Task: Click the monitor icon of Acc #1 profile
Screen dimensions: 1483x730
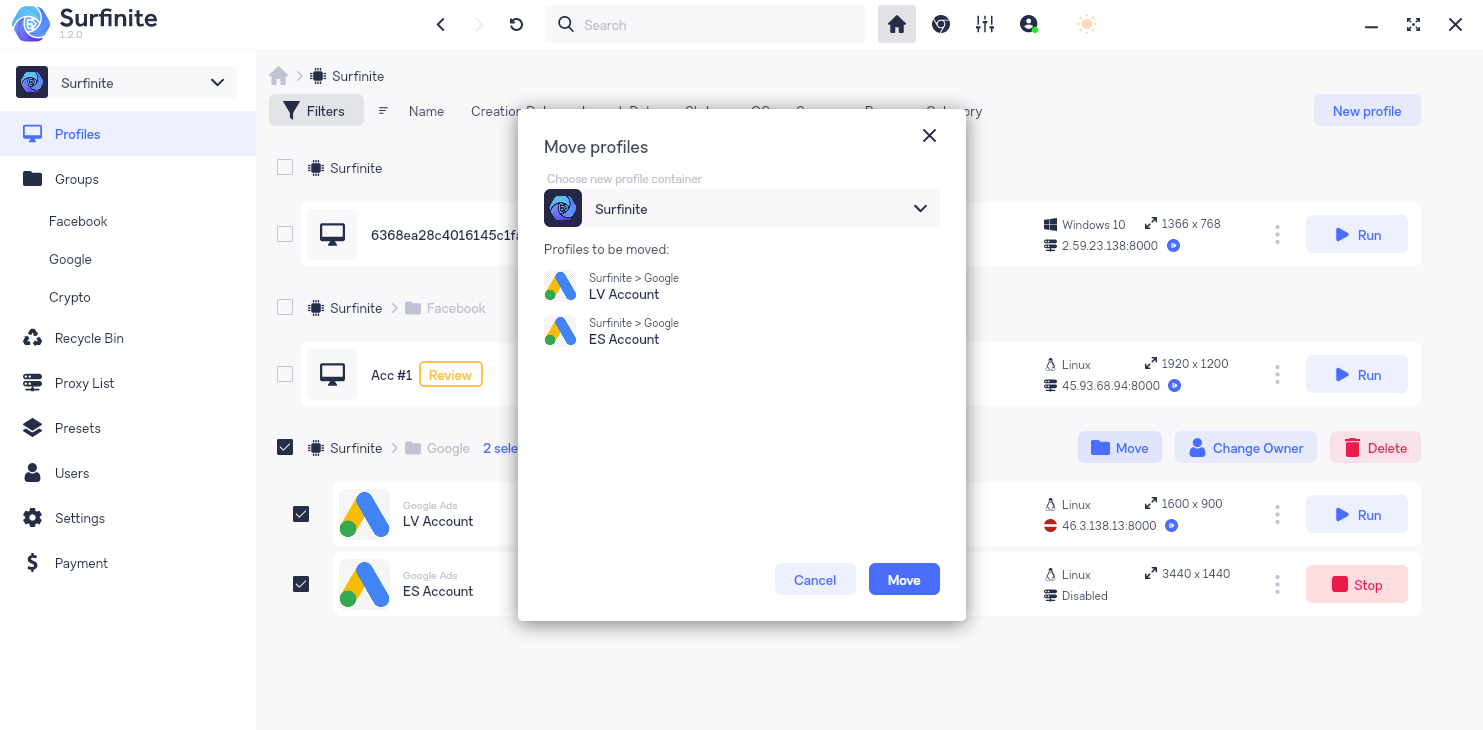Action: [332, 374]
